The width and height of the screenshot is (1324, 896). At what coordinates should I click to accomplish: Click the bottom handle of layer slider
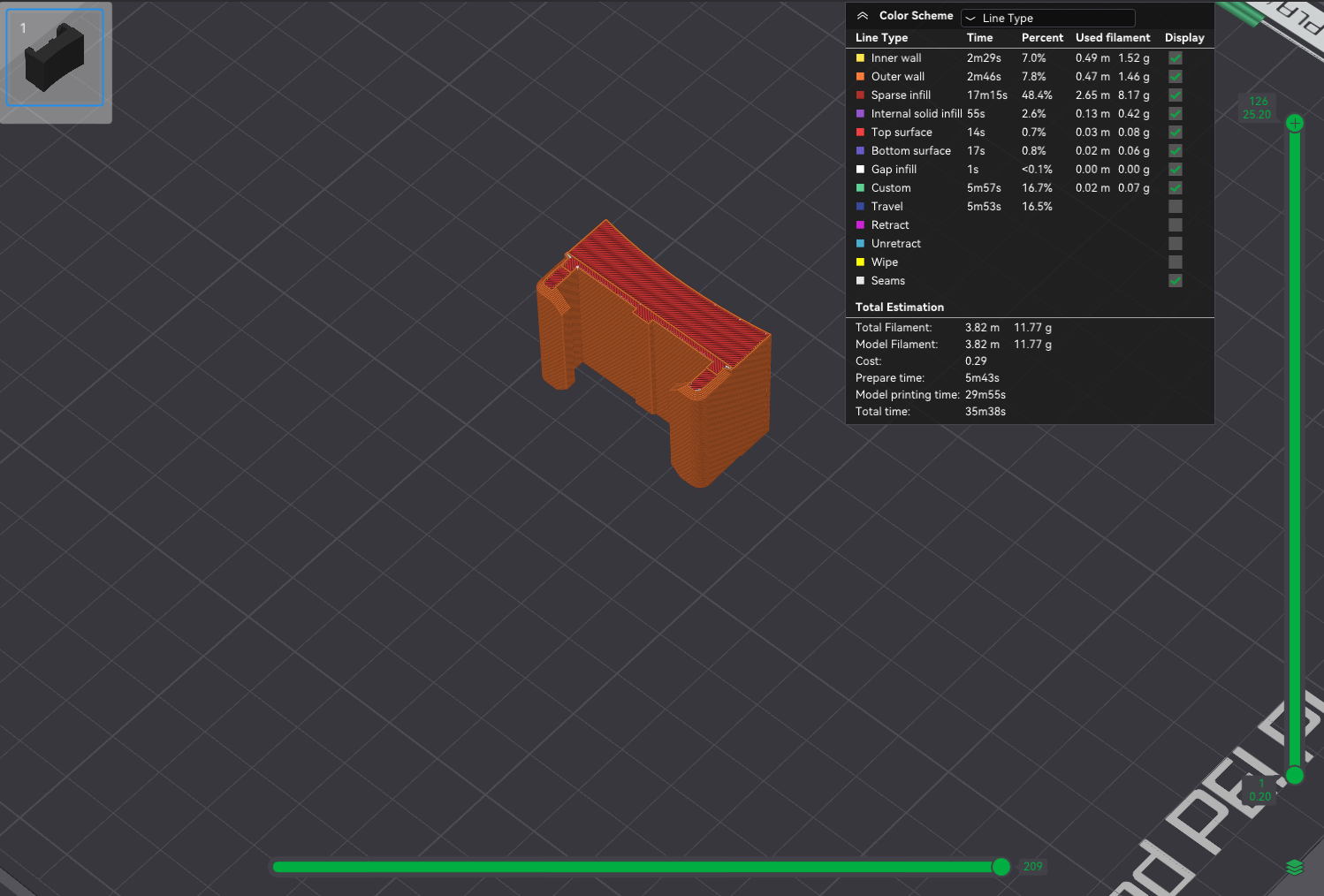pos(1295,775)
